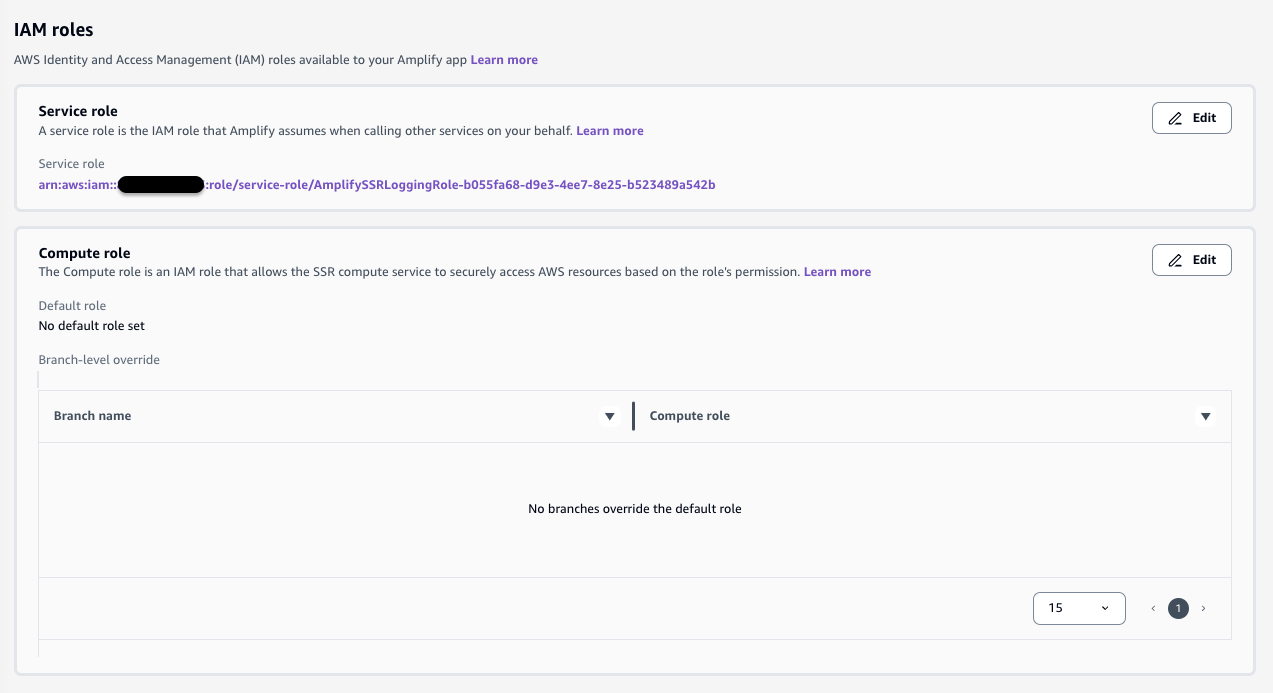The width and height of the screenshot is (1273, 693).
Task: Edit the Service role
Action: point(1191,118)
